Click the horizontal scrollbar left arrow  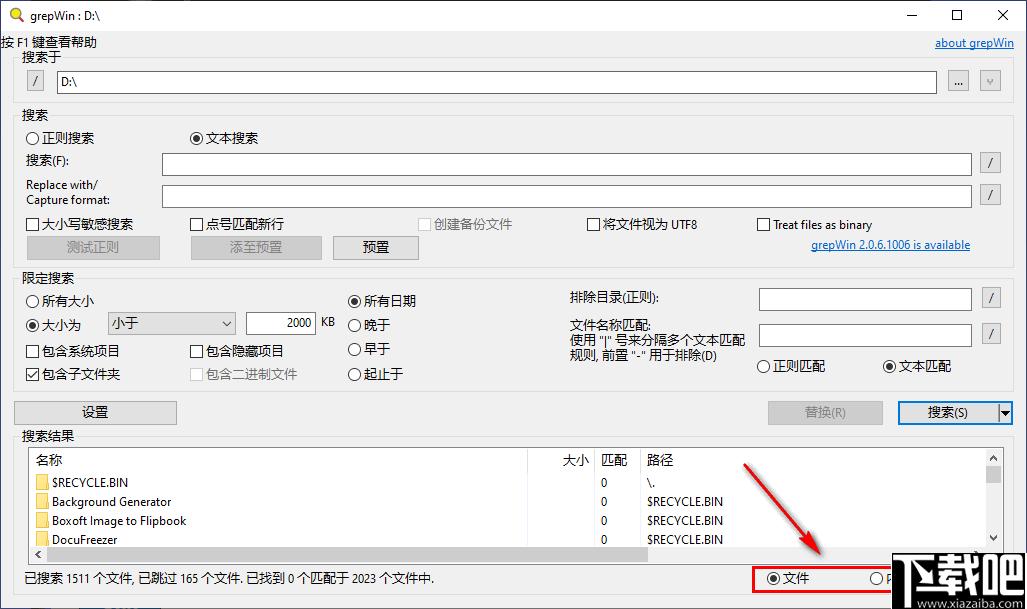click(x=39, y=555)
